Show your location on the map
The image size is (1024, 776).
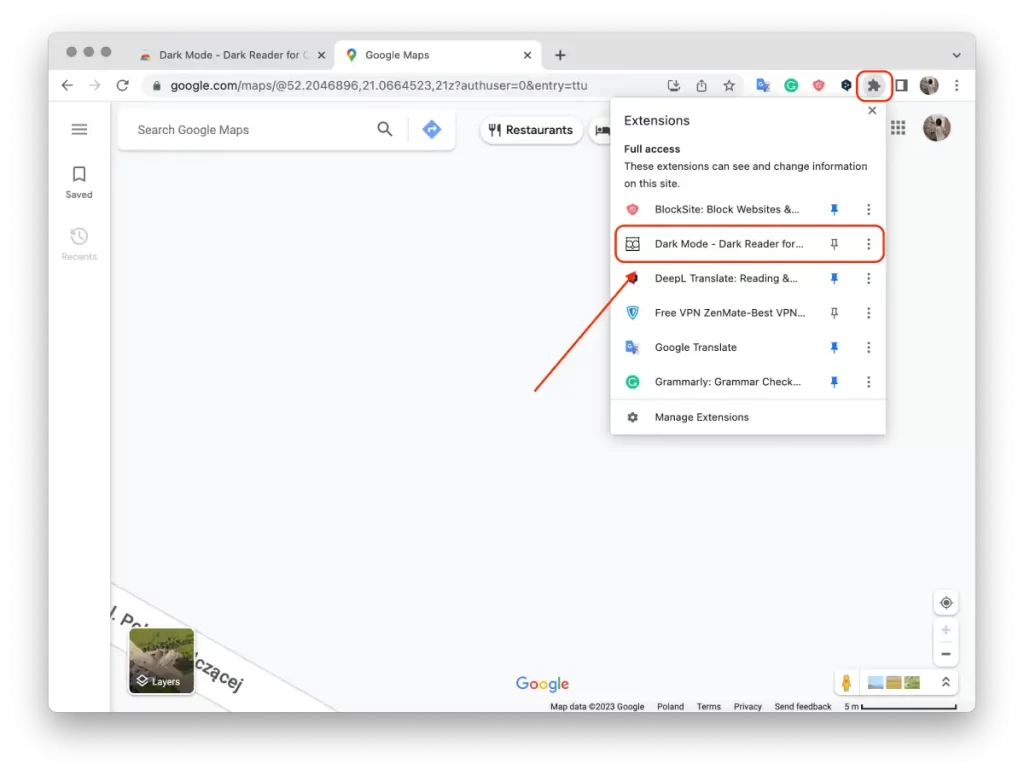(x=946, y=602)
